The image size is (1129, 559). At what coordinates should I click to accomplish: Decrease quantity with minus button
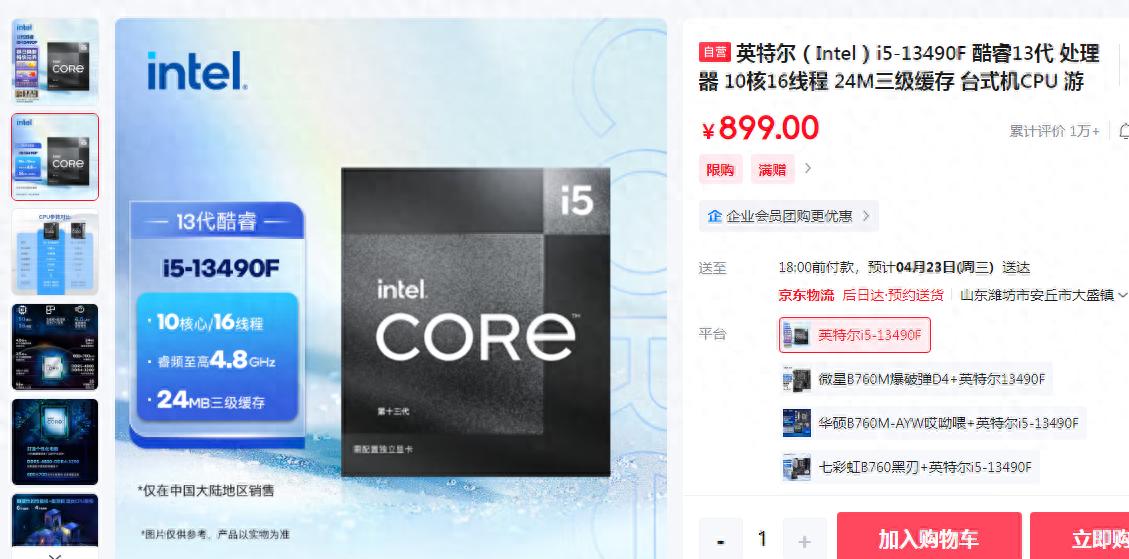coord(721,541)
